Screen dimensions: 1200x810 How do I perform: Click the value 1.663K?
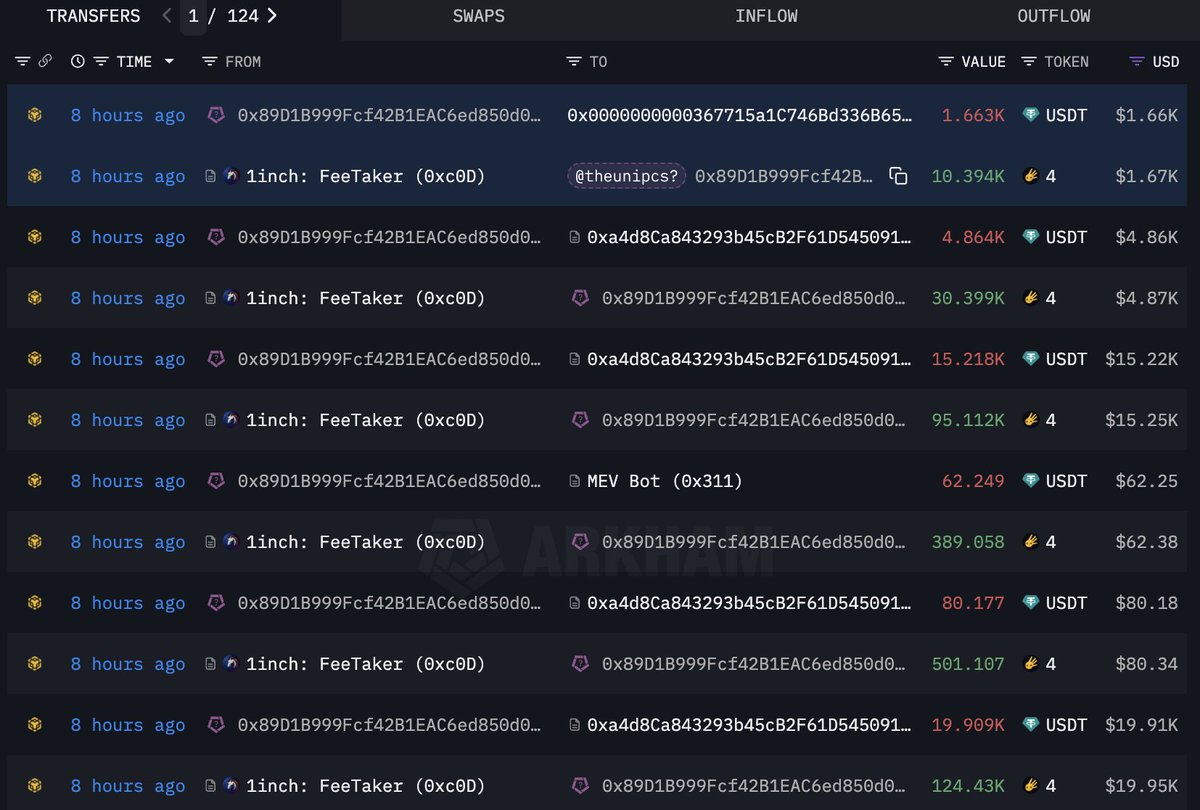[x=973, y=115]
